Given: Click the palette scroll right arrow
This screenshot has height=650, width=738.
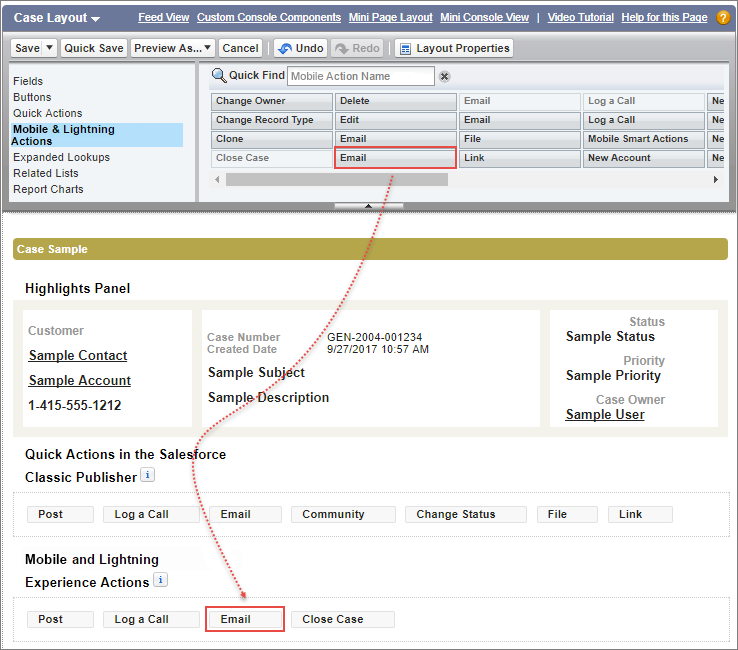Looking at the screenshot, I should coord(715,179).
